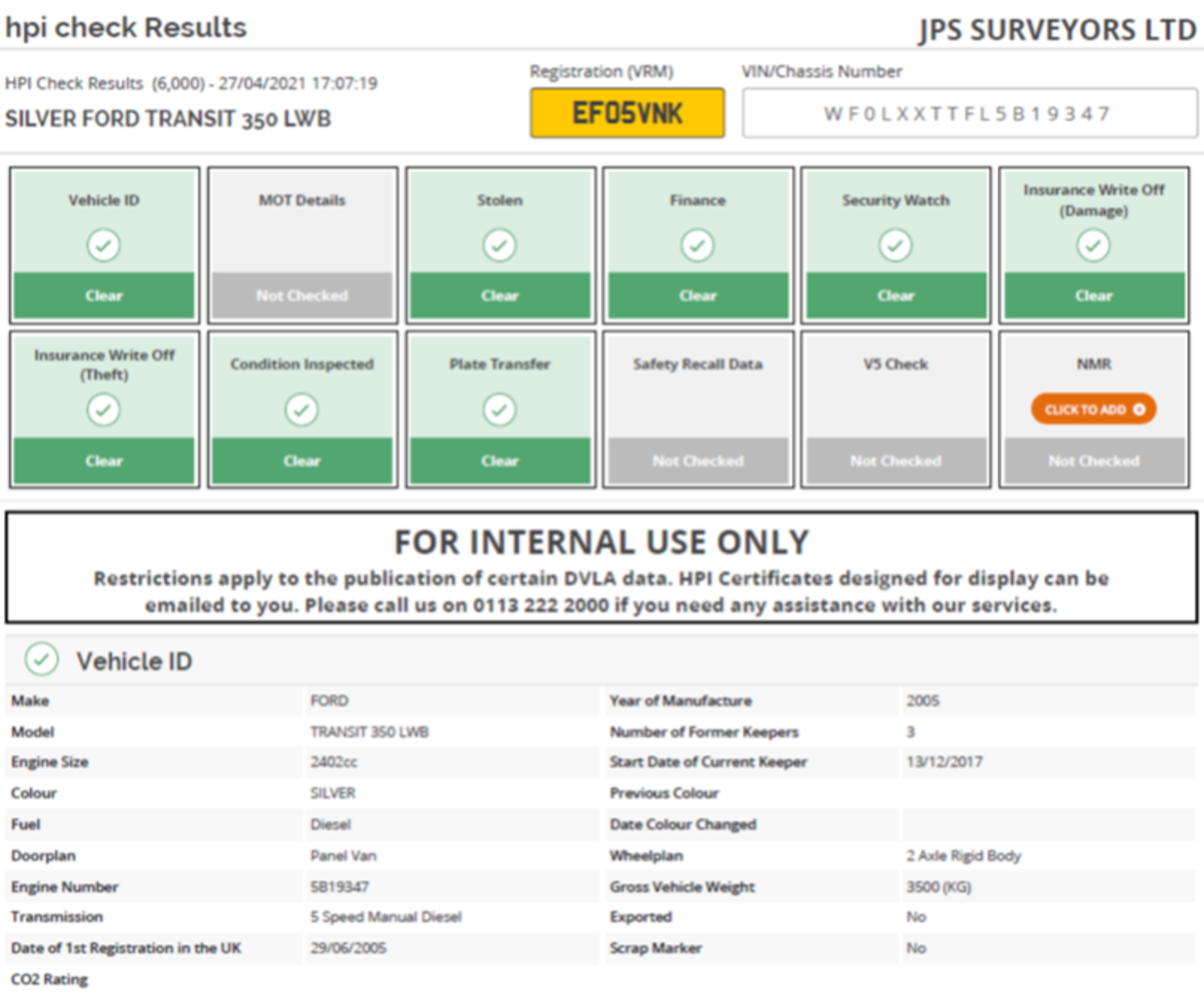The width and height of the screenshot is (1204, 1004).
Task: Click the Exported value No
Action: click(916, 917)
